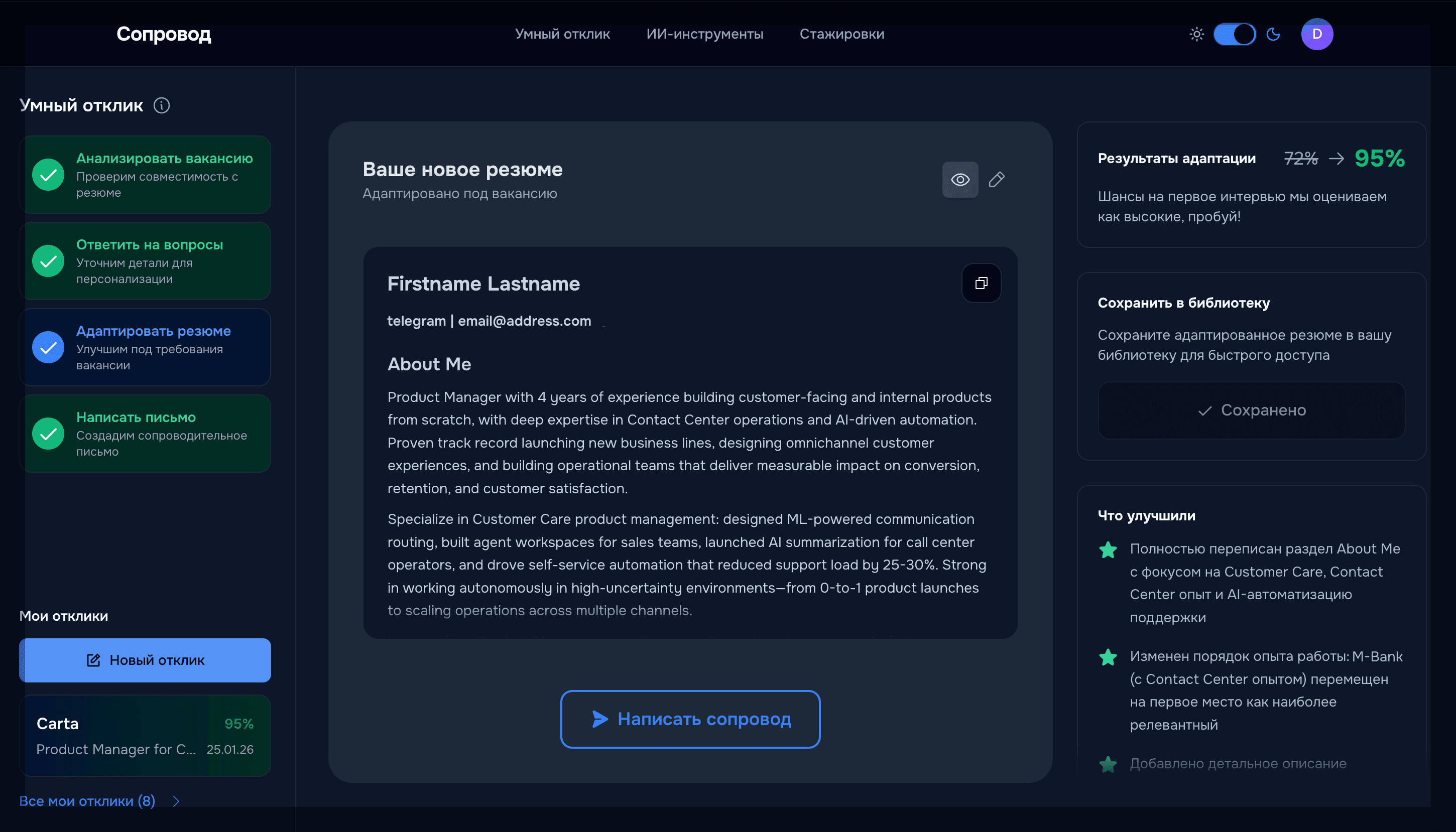The height and width of the screenshot is (832, 1456).
Task: Switch to the Стажировки tab
Action: point(841,34)
